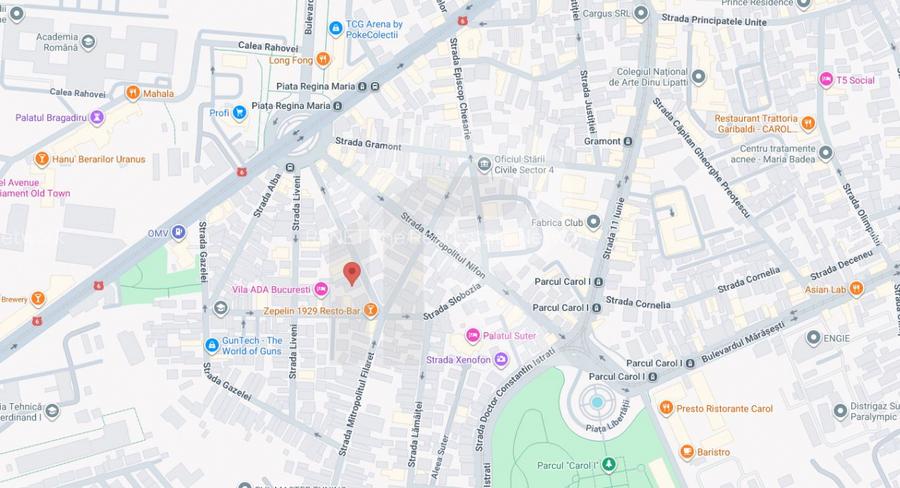
Task: Click the Zepelin 1929 Resto-Bar cocktail icon
Action: 370,311
